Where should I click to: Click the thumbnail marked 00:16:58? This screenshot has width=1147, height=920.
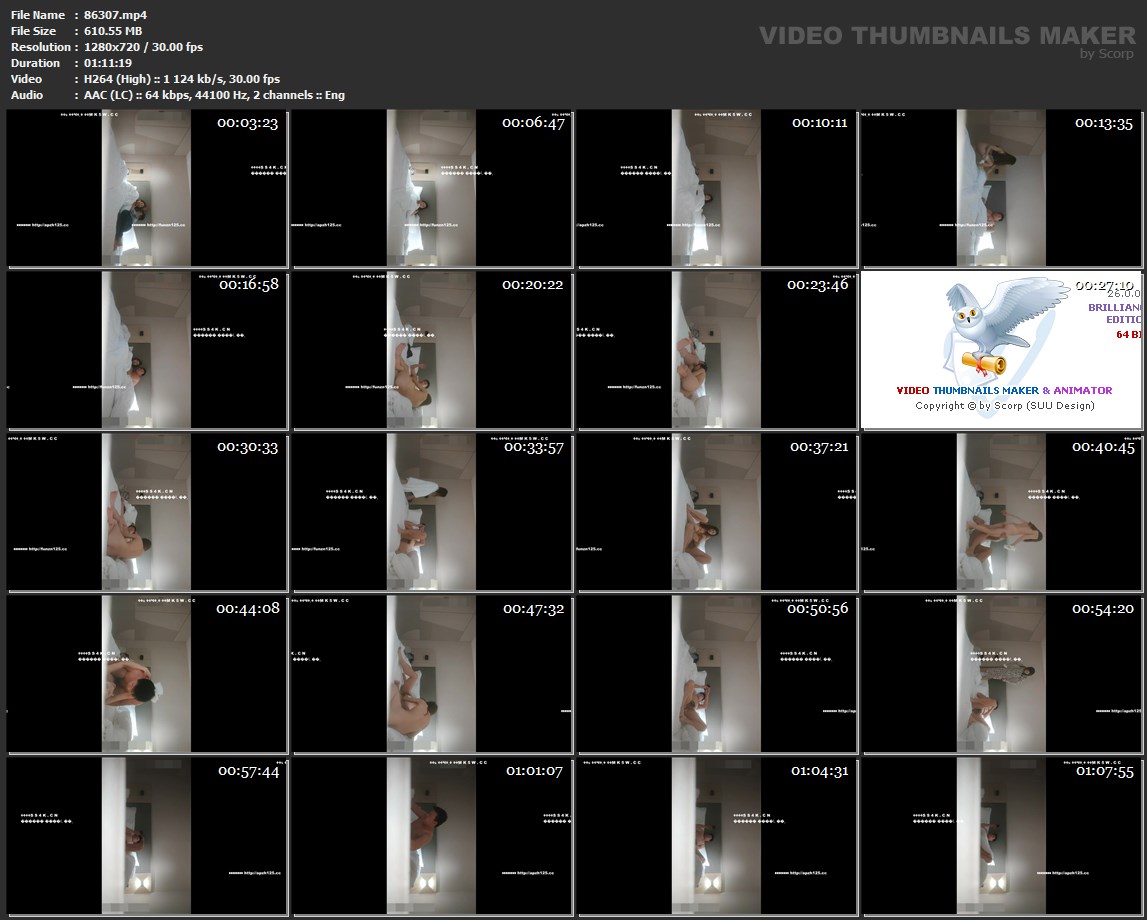coord(147,350)
